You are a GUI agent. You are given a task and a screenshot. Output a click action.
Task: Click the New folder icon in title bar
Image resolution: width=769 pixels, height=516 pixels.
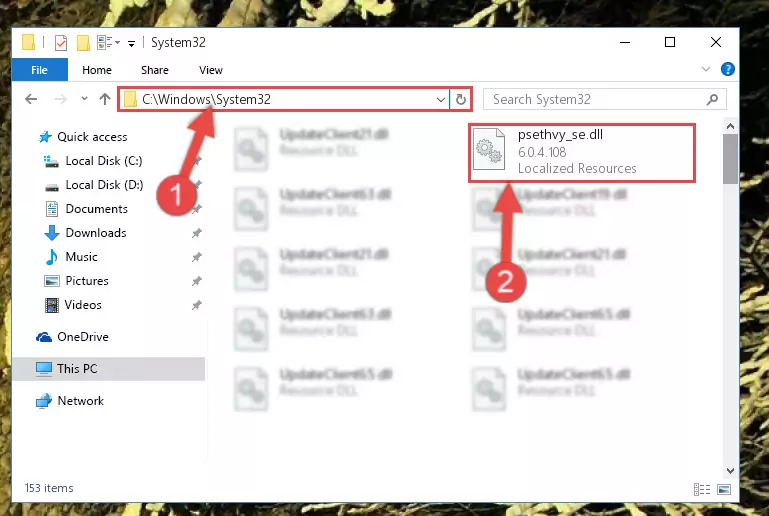(x=83, y=43)
